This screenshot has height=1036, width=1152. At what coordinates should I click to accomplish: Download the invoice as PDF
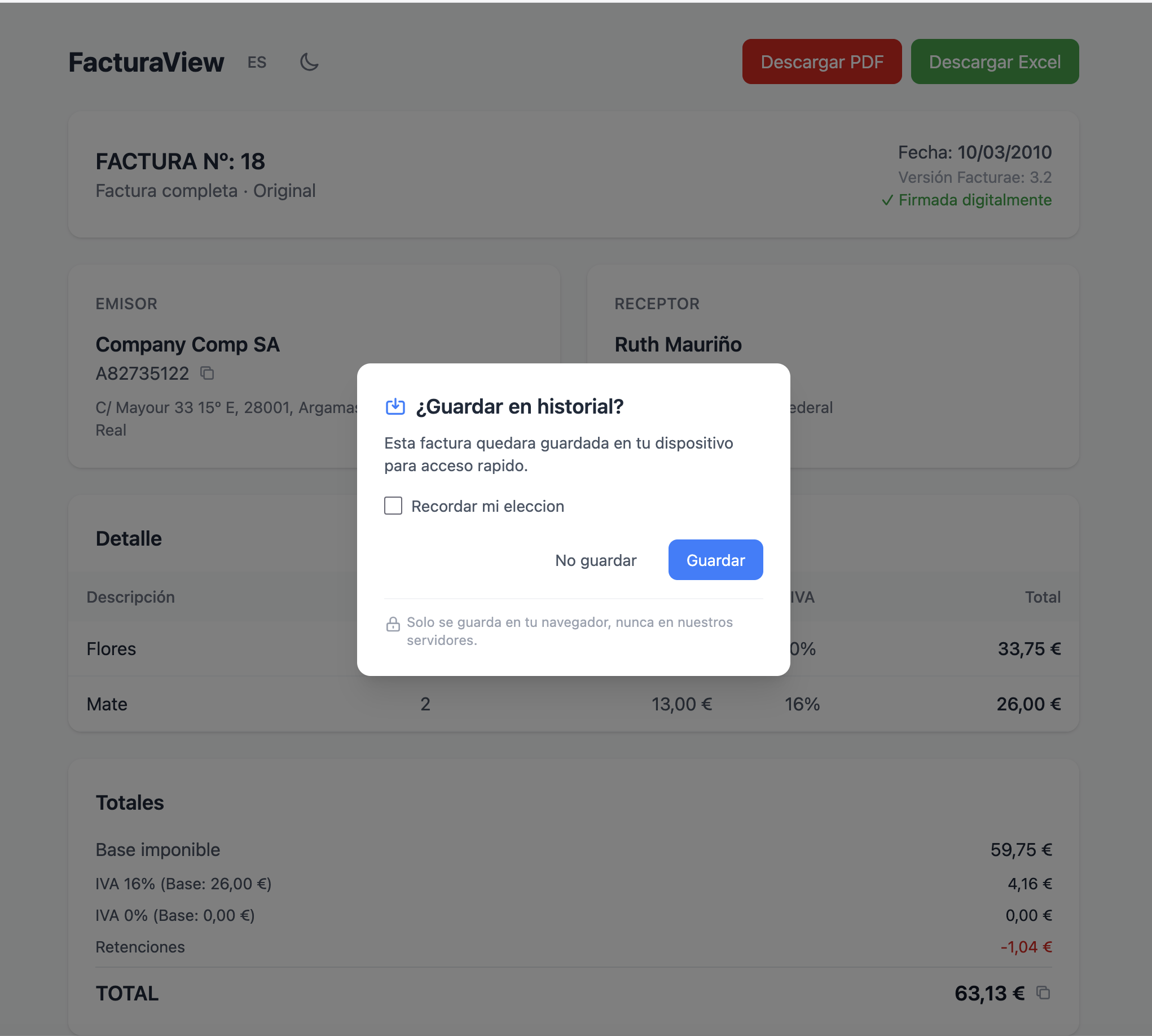(821, 61)
